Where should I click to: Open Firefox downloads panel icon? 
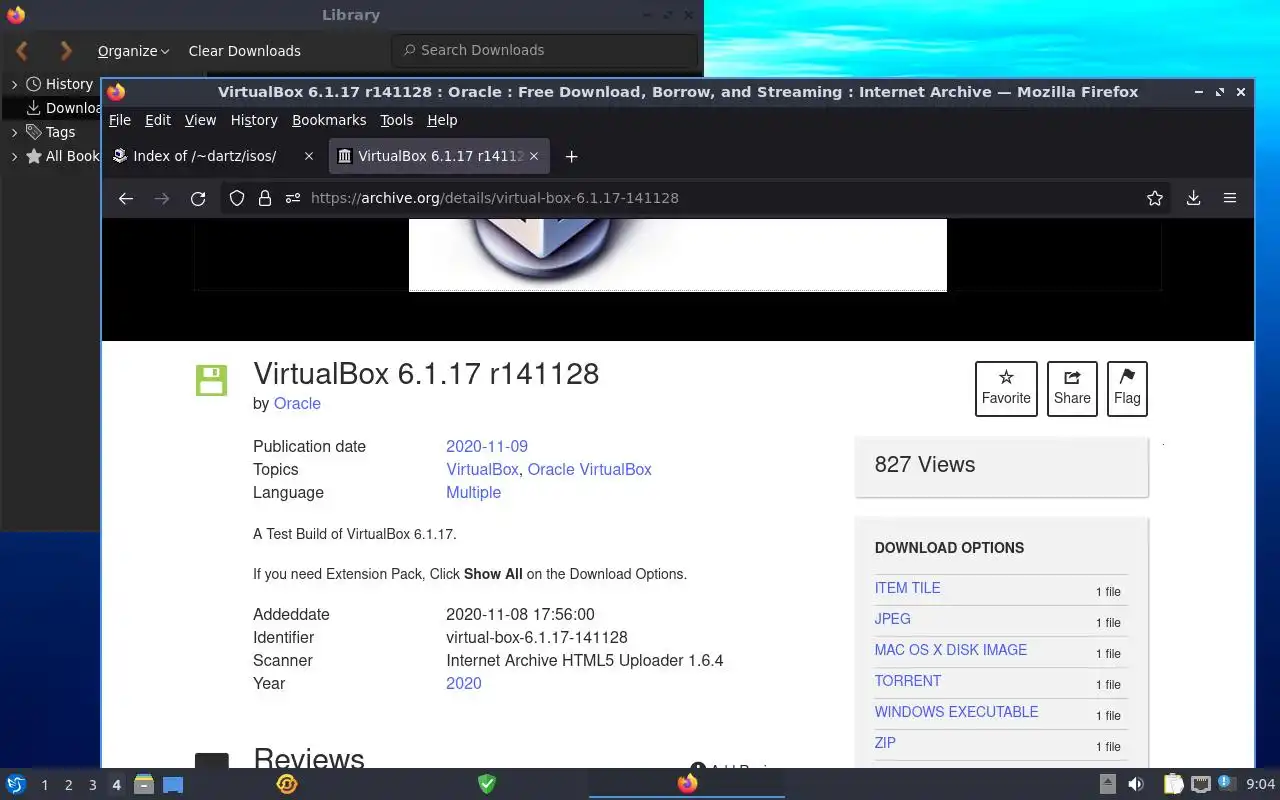click(x=1193, y=198)
